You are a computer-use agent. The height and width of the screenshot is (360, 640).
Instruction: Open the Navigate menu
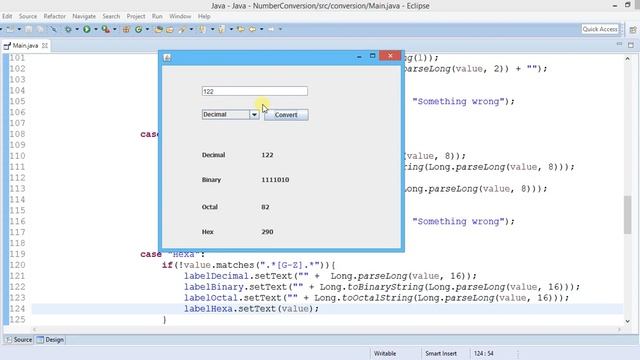coord(84,16)
